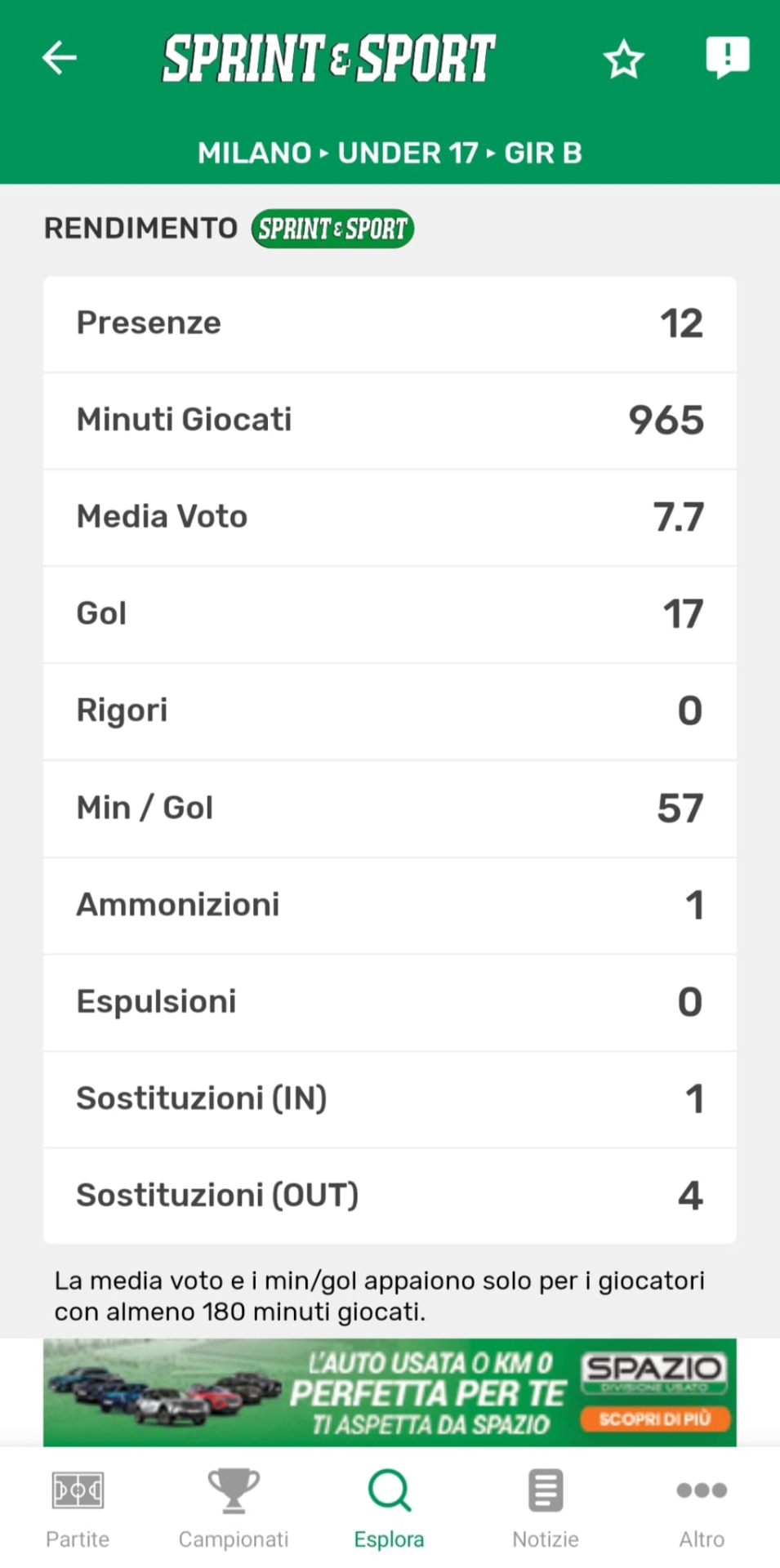Open the Campionati trophy icon
This screenshot has height=1568, width=780.
234,1490
